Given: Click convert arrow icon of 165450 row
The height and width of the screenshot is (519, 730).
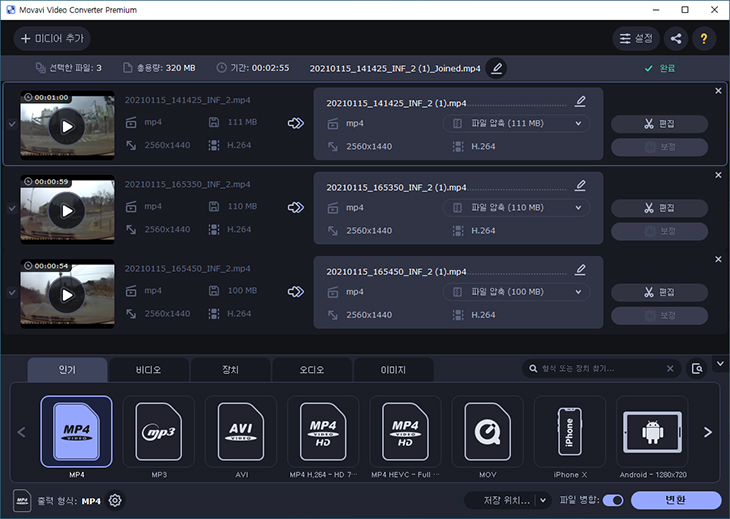Looking at the screenshot, I should tap(296, 292).
